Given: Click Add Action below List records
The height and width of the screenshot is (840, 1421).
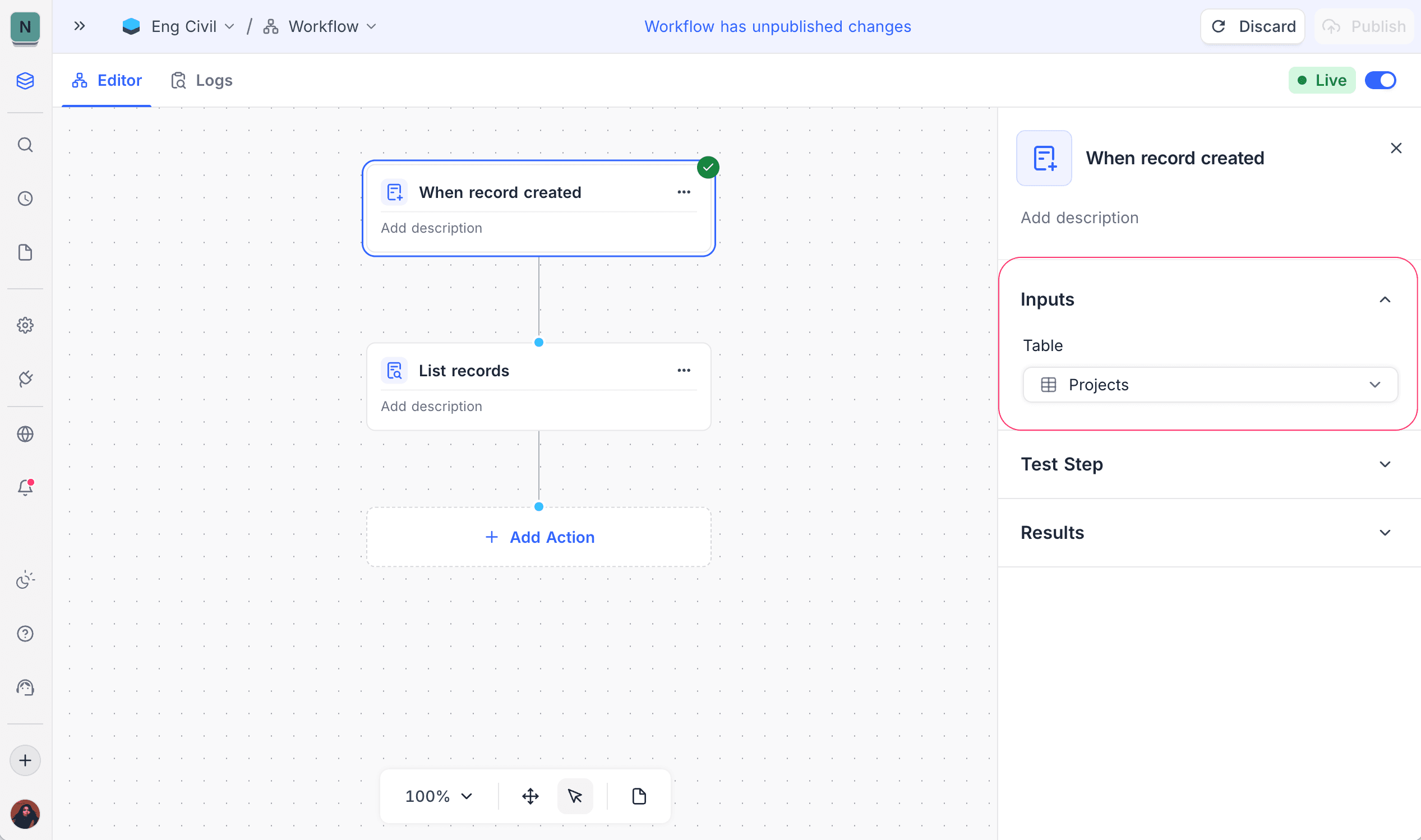Looking at the screenshot, I should click(x=538, y=537).
